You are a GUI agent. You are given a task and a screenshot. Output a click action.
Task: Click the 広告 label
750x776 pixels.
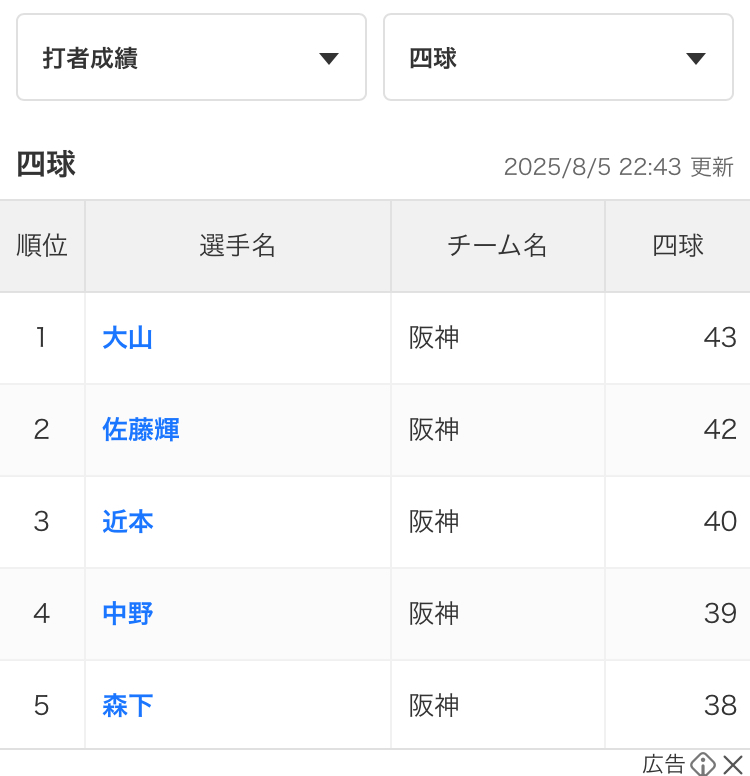point(663,765)
